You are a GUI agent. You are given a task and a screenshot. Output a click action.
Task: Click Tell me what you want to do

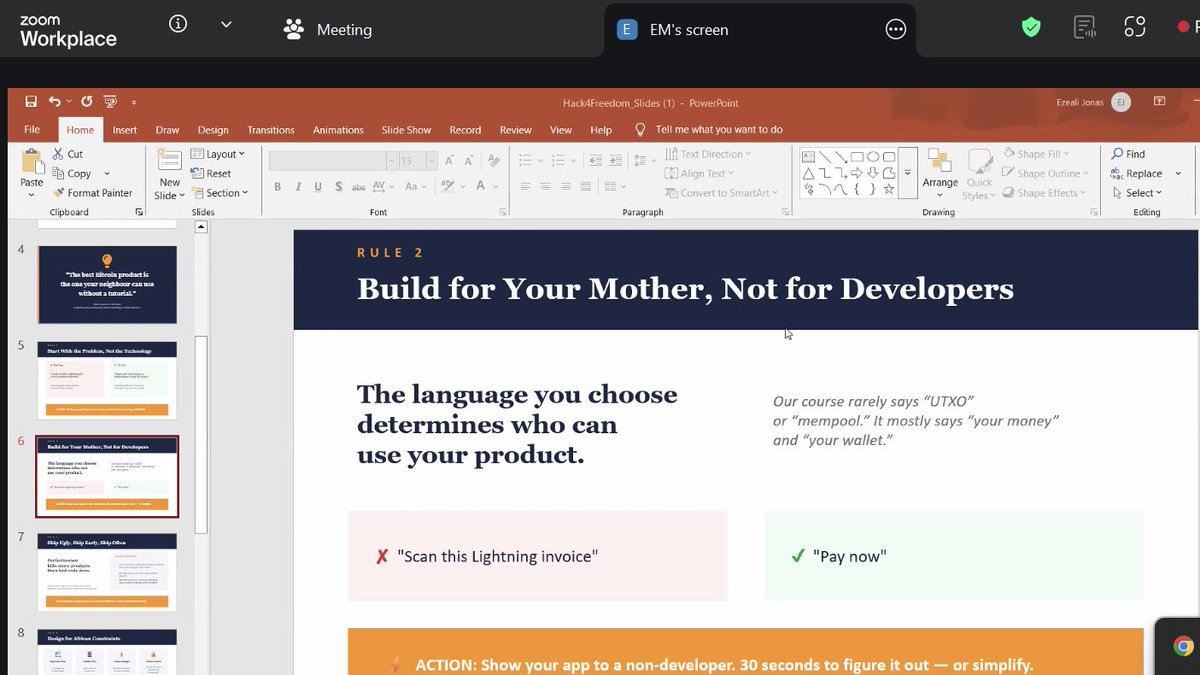point(719,130)
